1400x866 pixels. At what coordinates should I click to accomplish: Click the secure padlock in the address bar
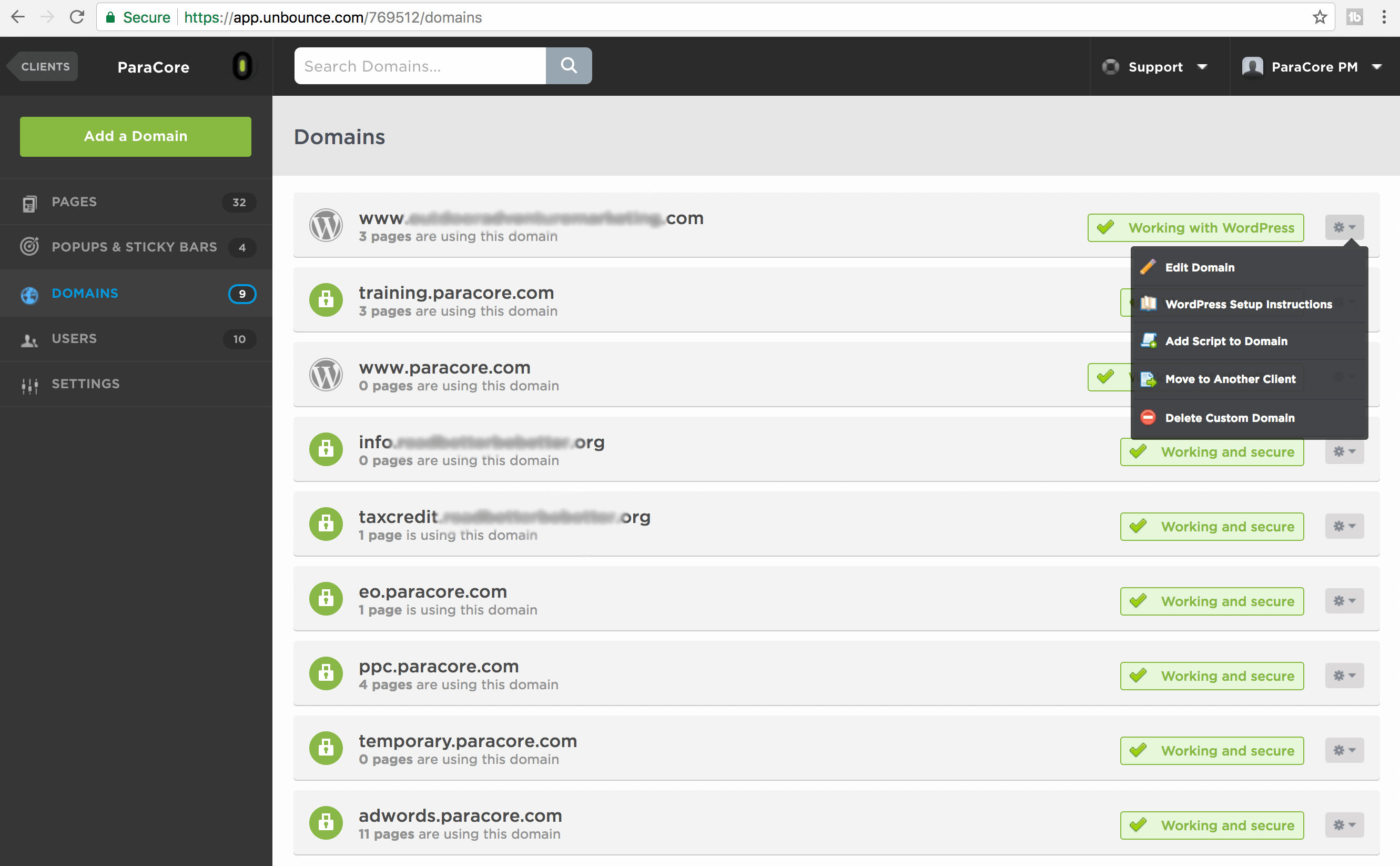pyautogui.click(x=110, y=17)
